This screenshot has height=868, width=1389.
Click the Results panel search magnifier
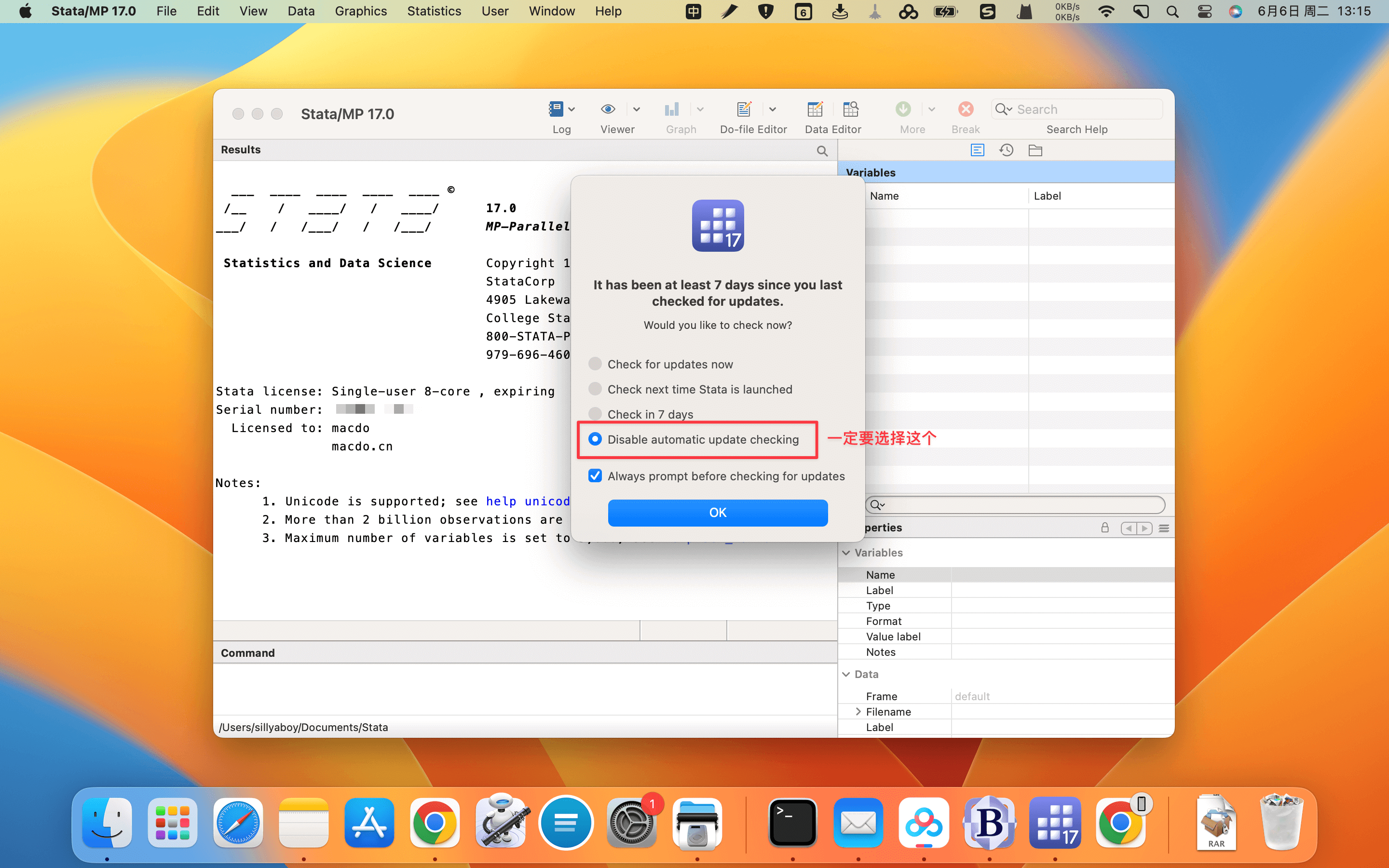click(822, 150)
